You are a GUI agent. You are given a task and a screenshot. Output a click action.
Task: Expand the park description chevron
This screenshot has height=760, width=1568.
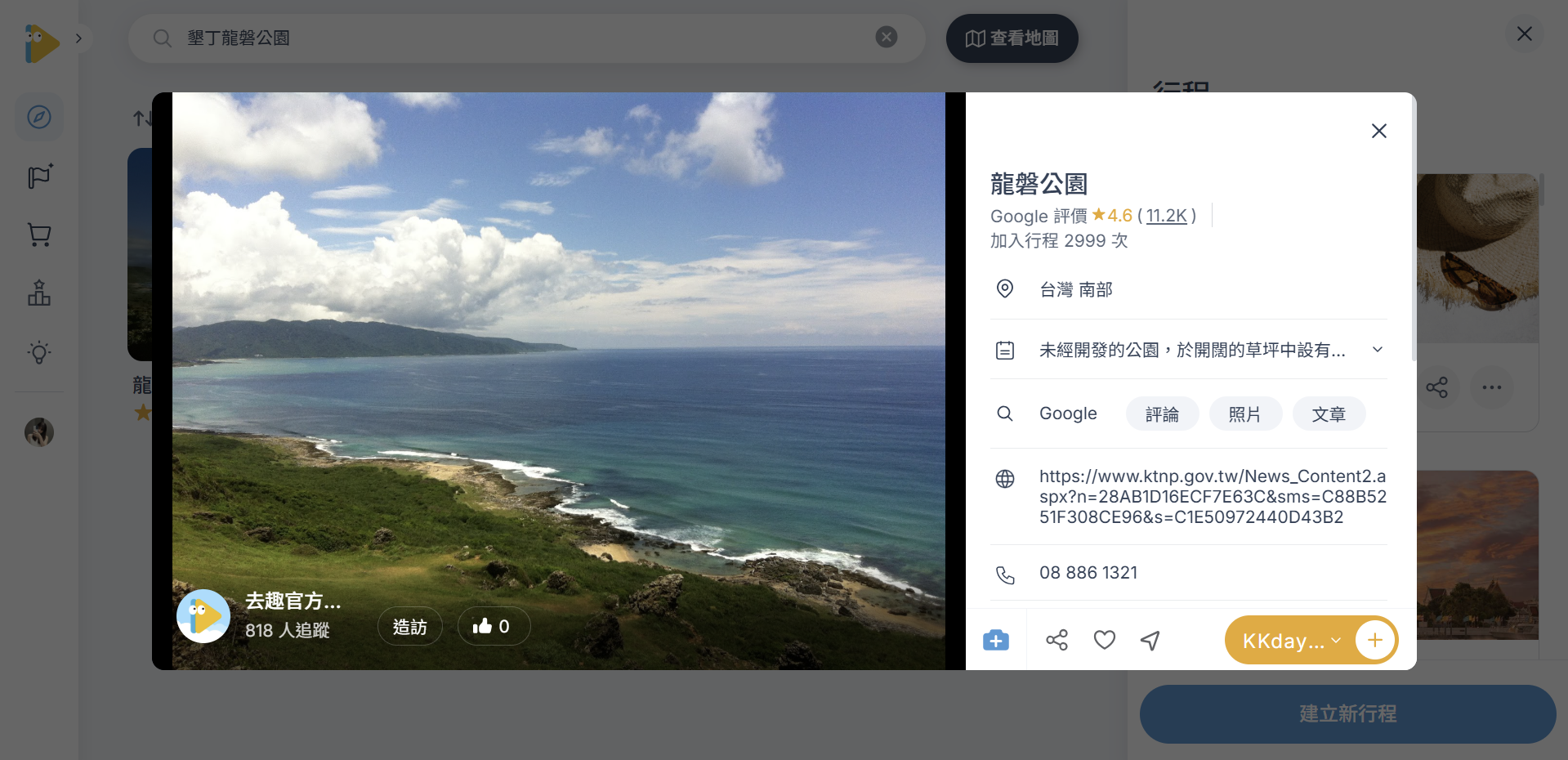pyautogui.click(x=1378, y=349)
